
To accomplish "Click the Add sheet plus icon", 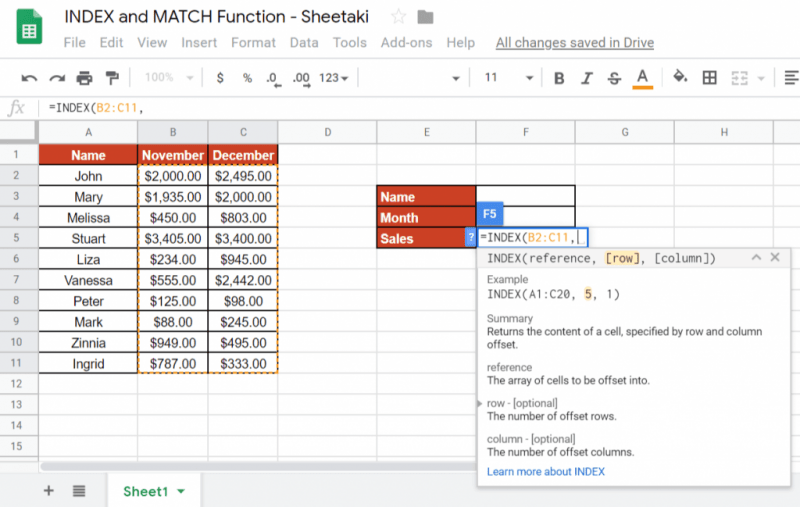I will point(48,491).
